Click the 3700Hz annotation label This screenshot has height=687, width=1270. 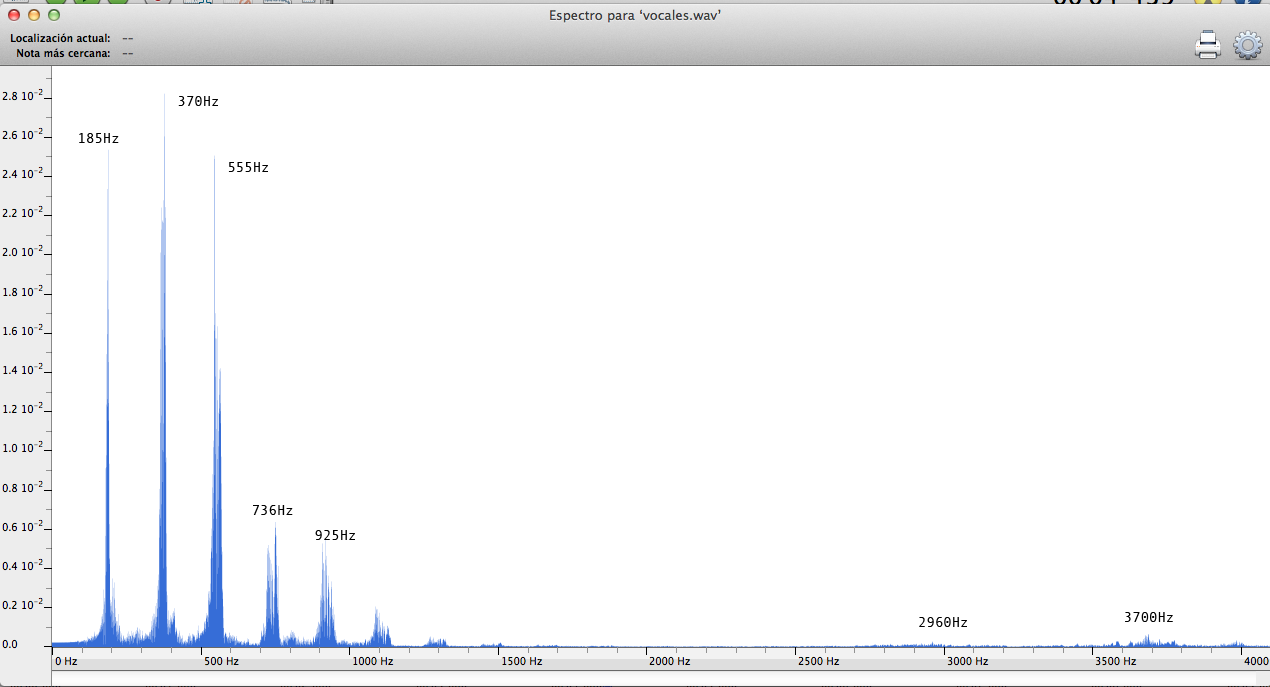pos(1148,617)
